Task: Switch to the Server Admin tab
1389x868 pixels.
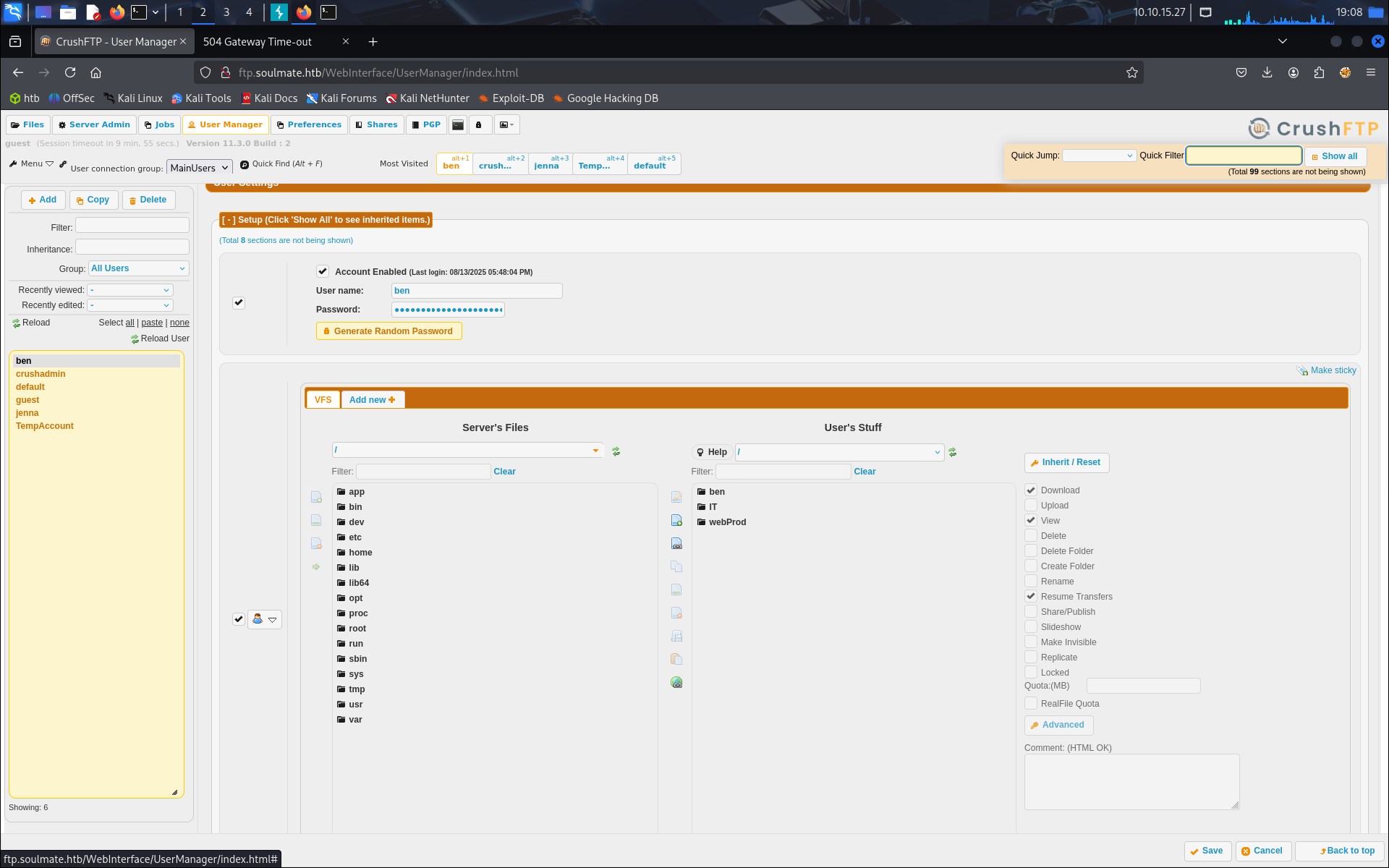Action: (93, 125)
